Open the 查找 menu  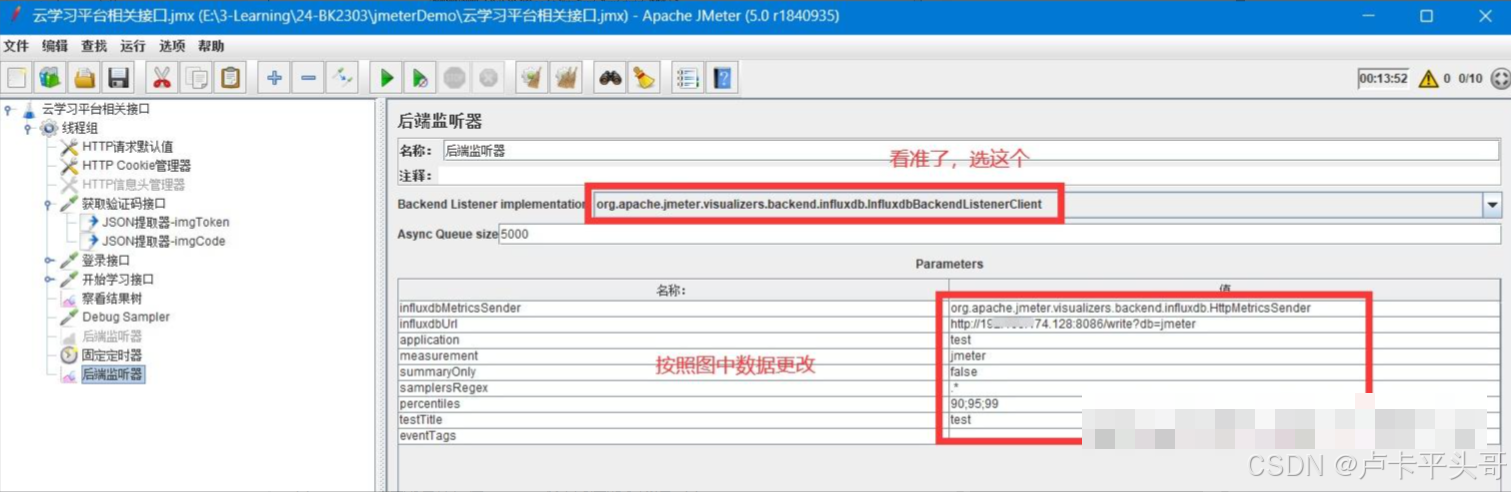[94, 46]
